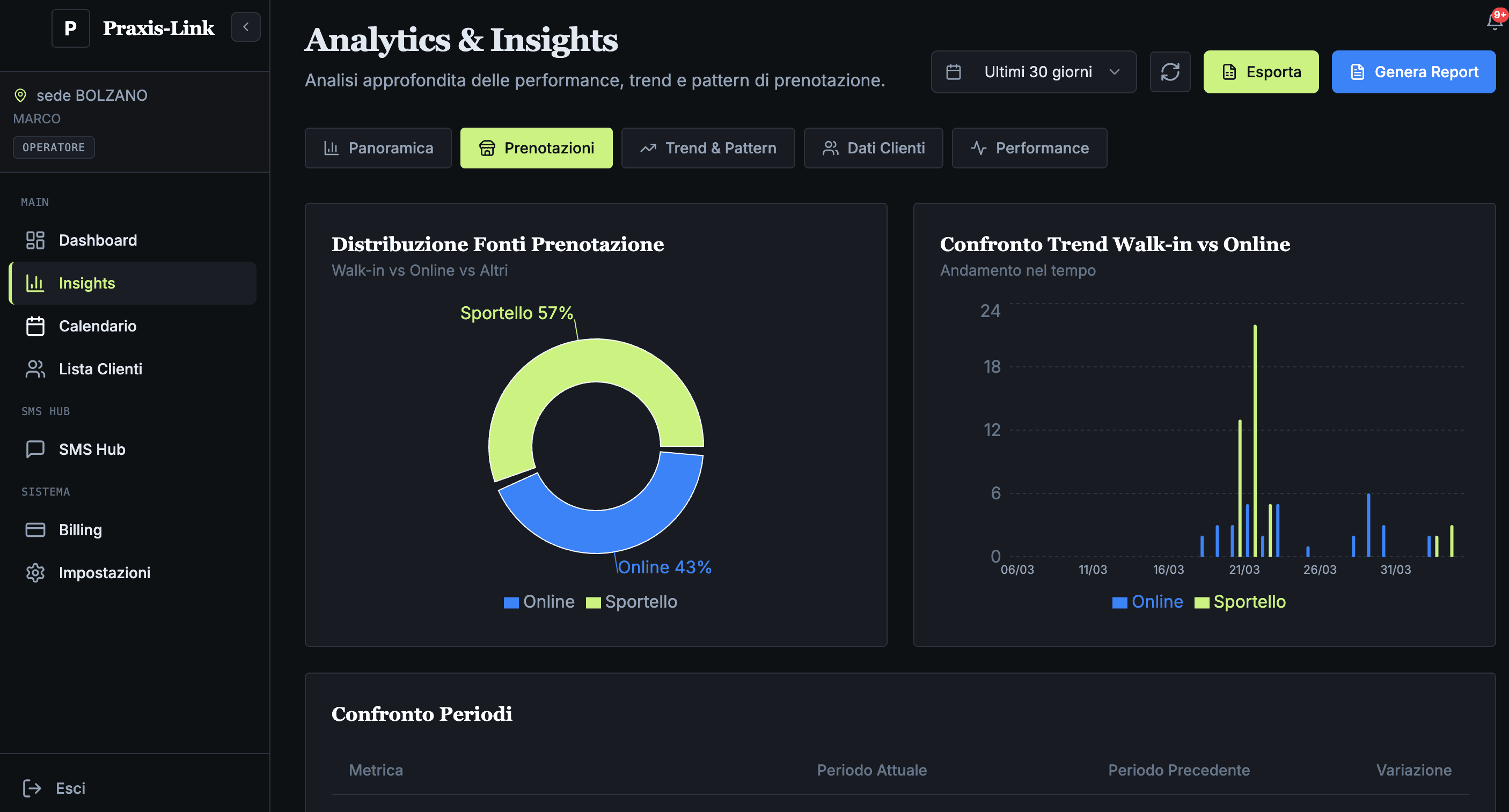Image resolution: width=1509 pixels, height=812 pixels.
Task: Collapse the sidebar with the chevron button
Action: tap(245, 26)
